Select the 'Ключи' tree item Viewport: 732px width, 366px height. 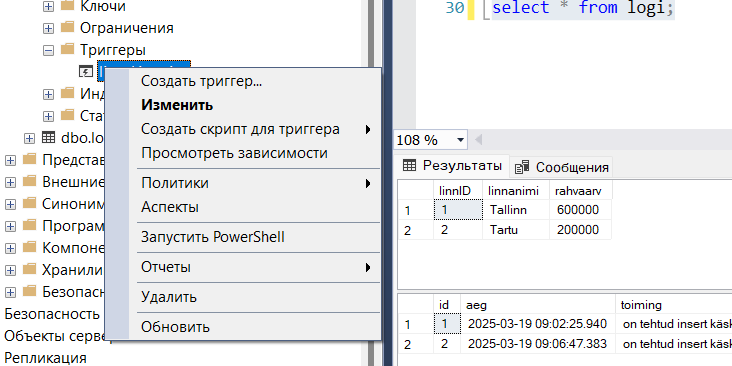coord(103,6)
